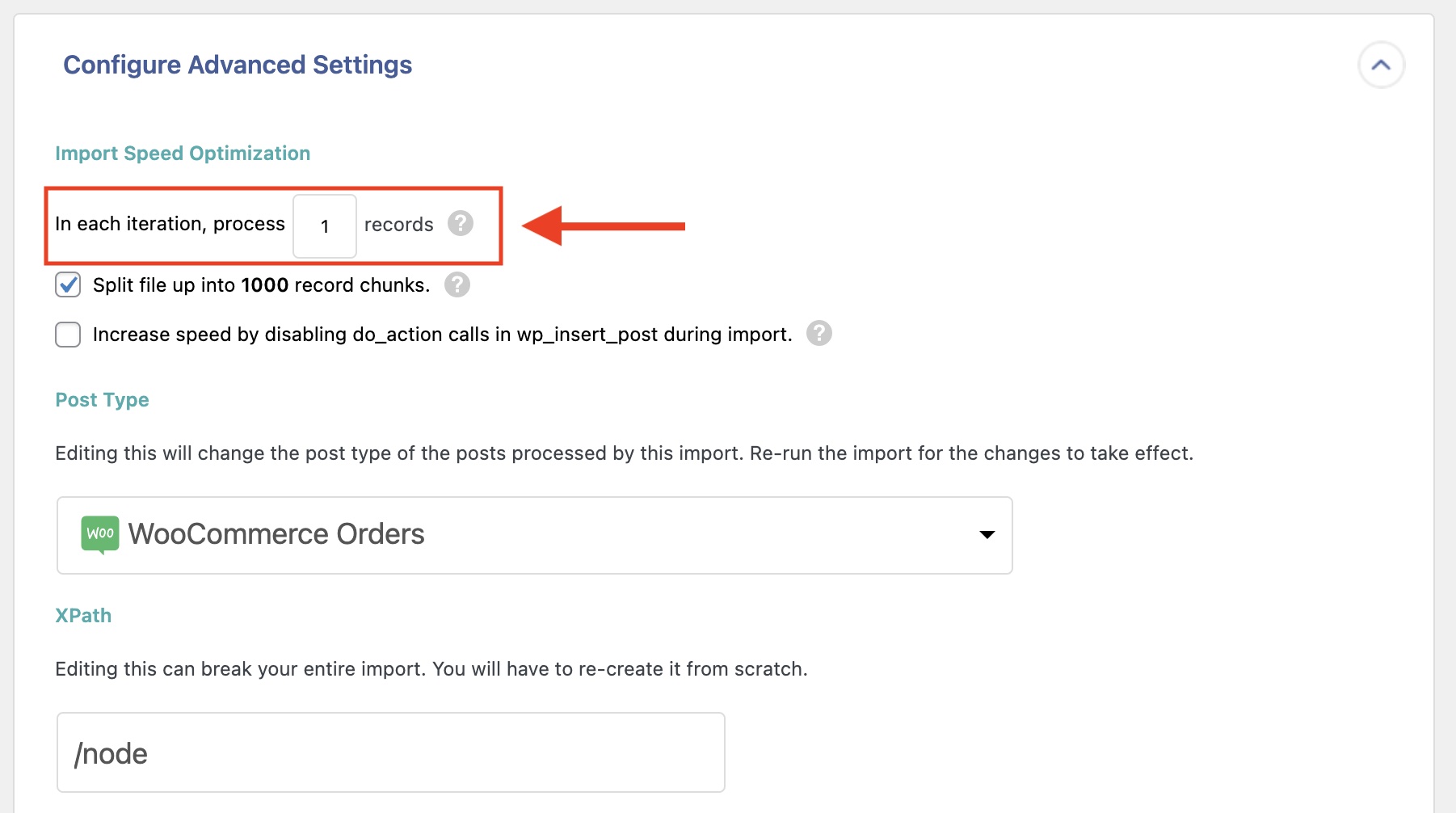Click the 'Increase speed by disabling do_action' label
The width and height of the screenshot is (1456, 813).
(442, 335)
